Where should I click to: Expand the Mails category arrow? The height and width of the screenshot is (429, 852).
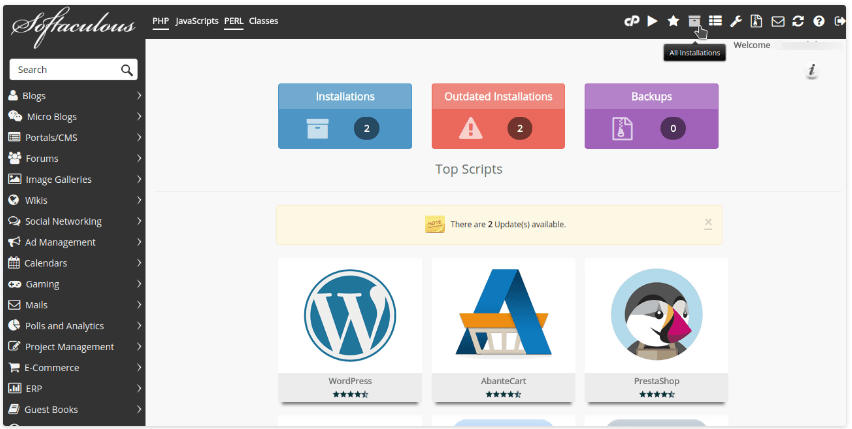tap(139, 305)
